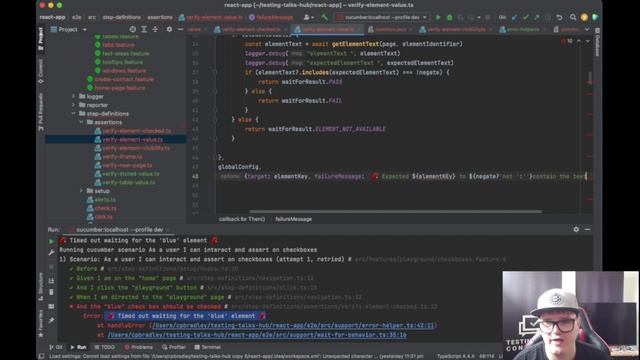
Task: Open verify-iframe.ts in project tree
Action: pyautogui.click(x=122, y=157)
